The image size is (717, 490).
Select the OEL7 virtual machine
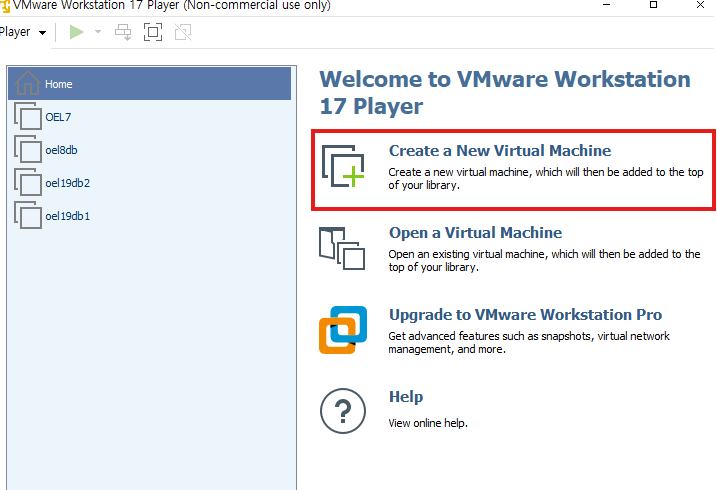point(150,117)
